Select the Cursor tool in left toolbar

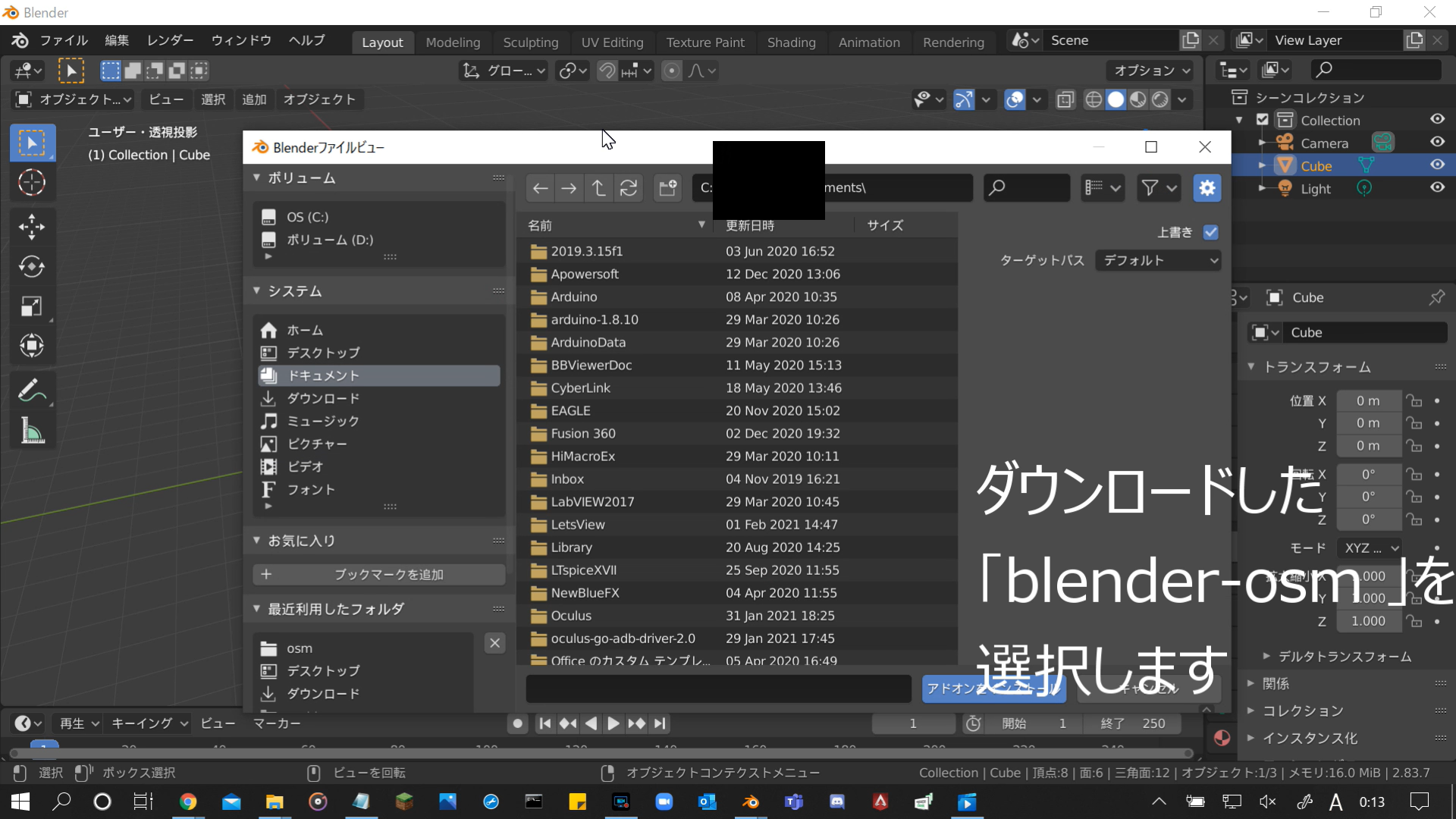tap(32, 183)
